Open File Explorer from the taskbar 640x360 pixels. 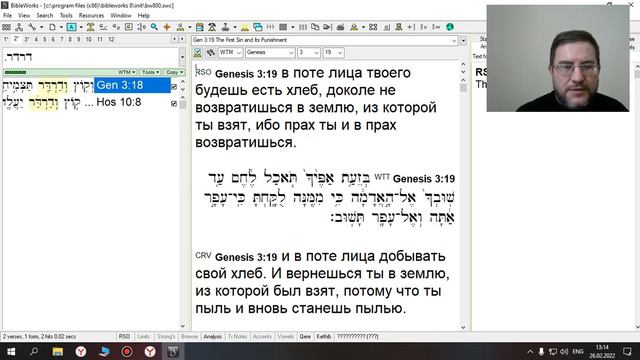[x=58, y=351]
